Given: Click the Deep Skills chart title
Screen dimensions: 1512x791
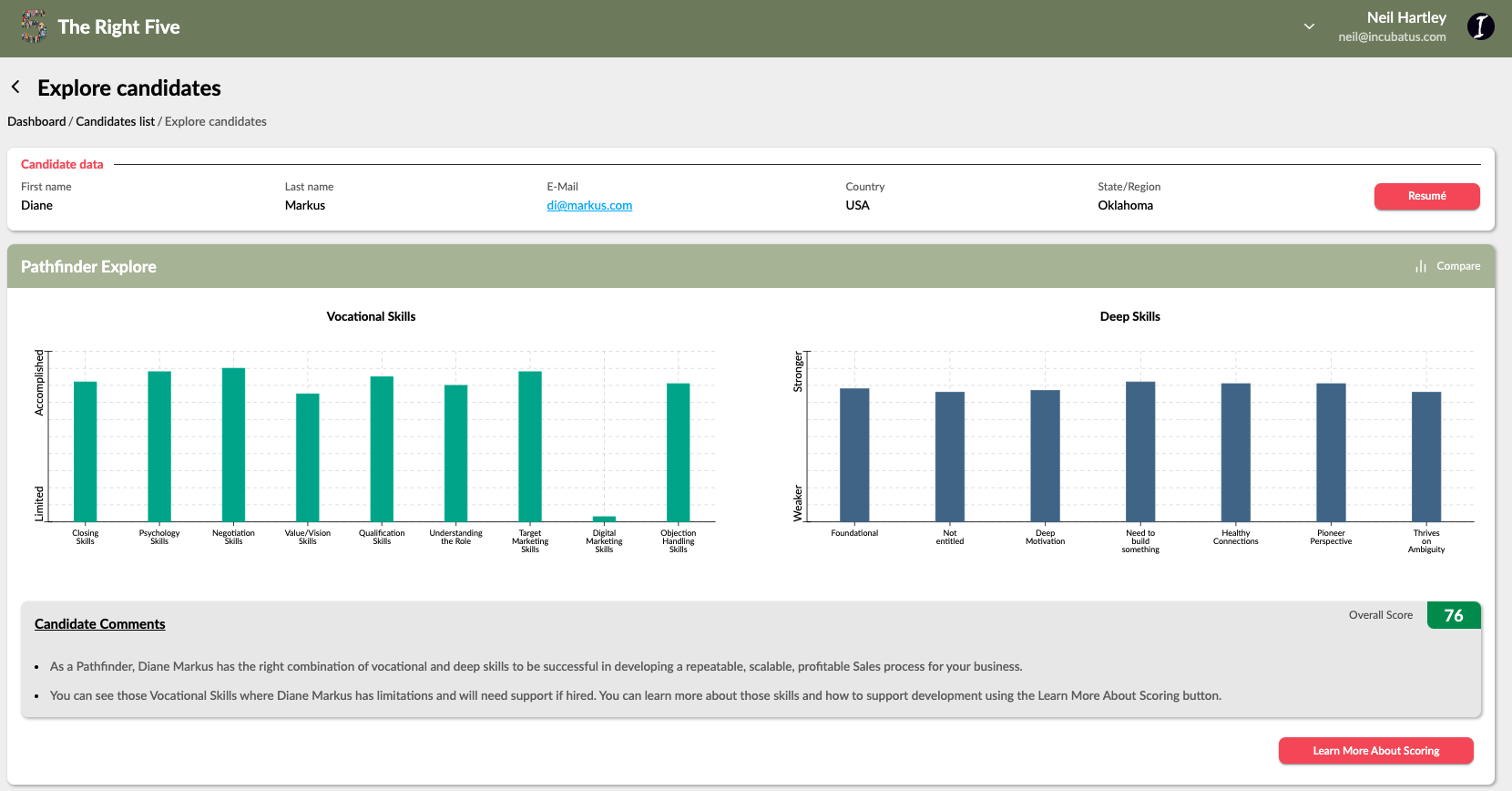Looking at the screenshot, I should click(1130, 316).
